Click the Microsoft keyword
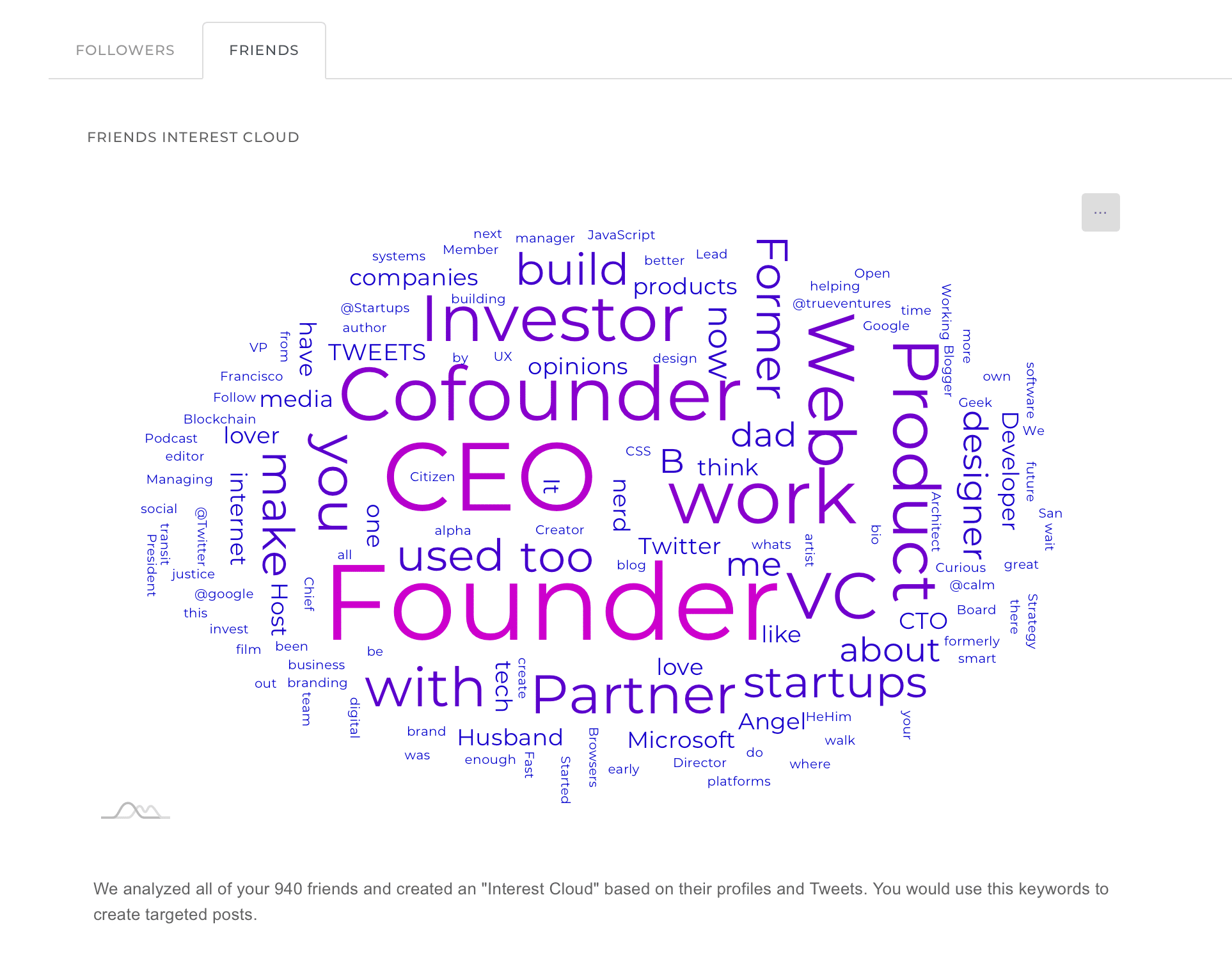The height and width of the screenshot is (975, 1232). [x=681, y=740]
